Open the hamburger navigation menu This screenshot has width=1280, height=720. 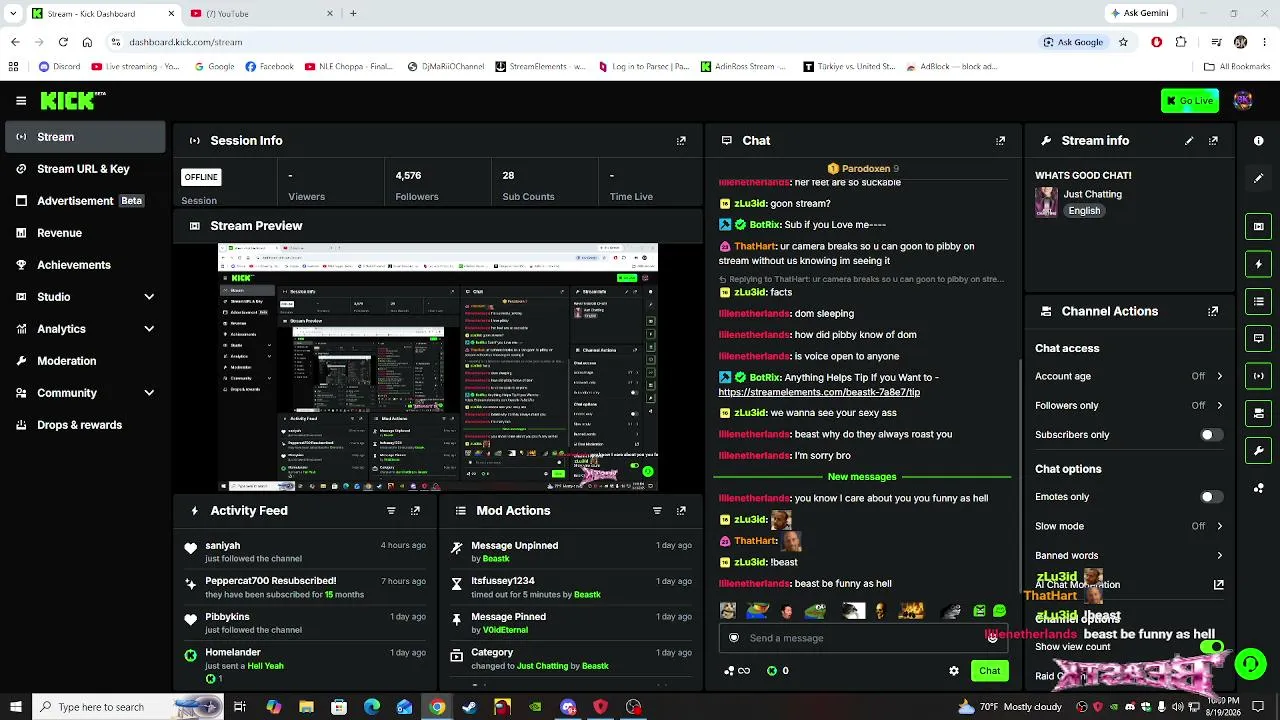[21, 101]
